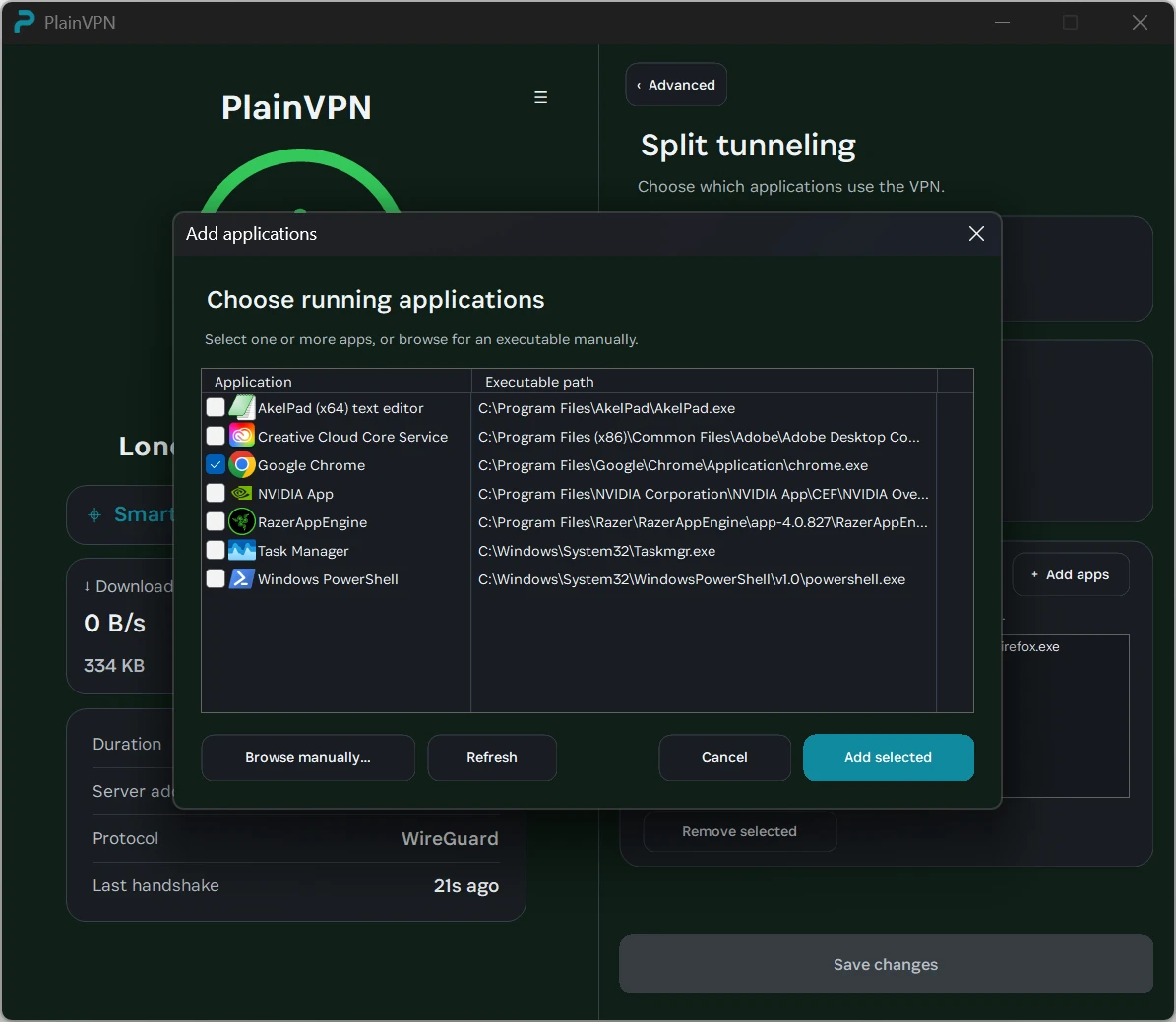Check the Task Manager checkbox
The image size is (1176, 1022).
(216, 551)
